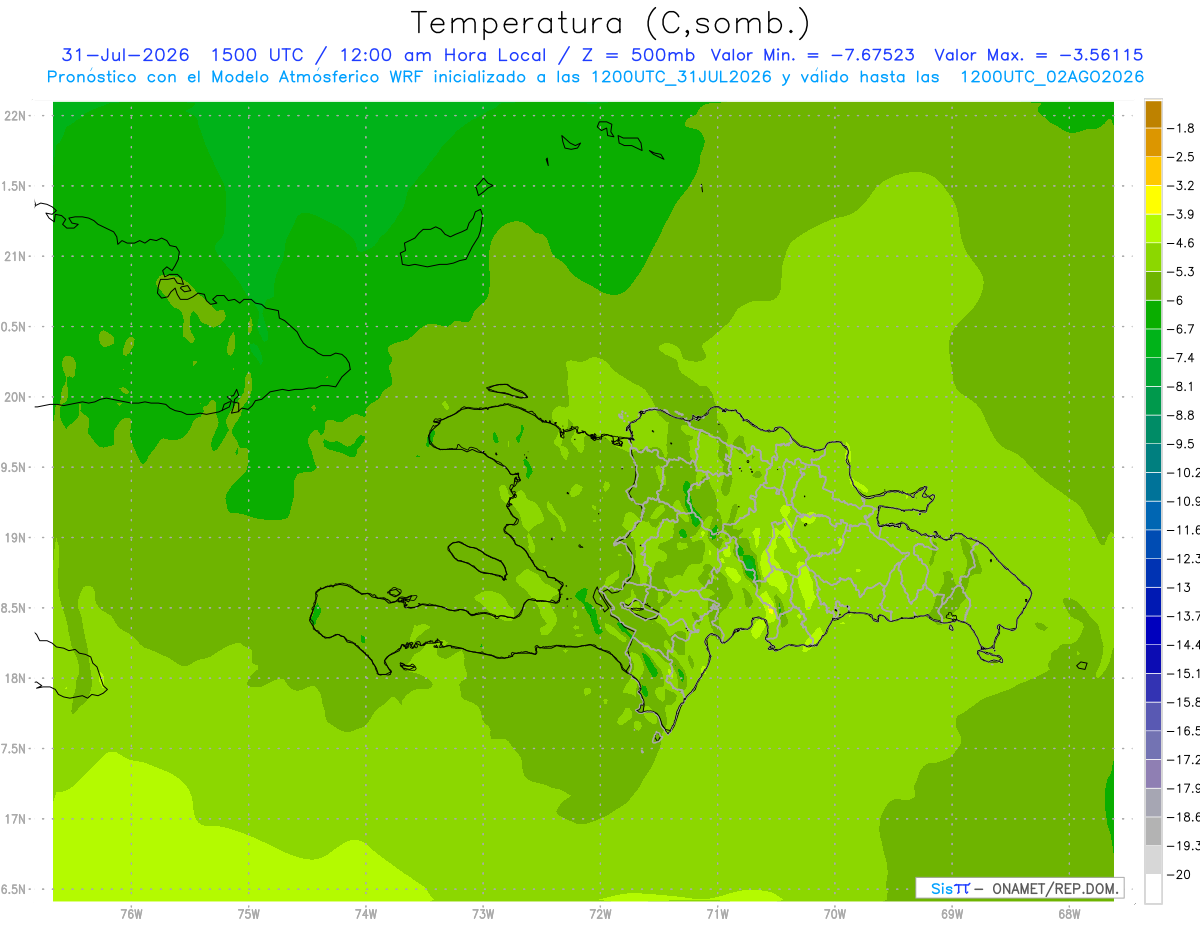The width and height of the screenshot is (1200, 927).
Task: Pick the legend swatch between -12.3 and -13
Action: pyautogui.click(x=1153, y=573)
